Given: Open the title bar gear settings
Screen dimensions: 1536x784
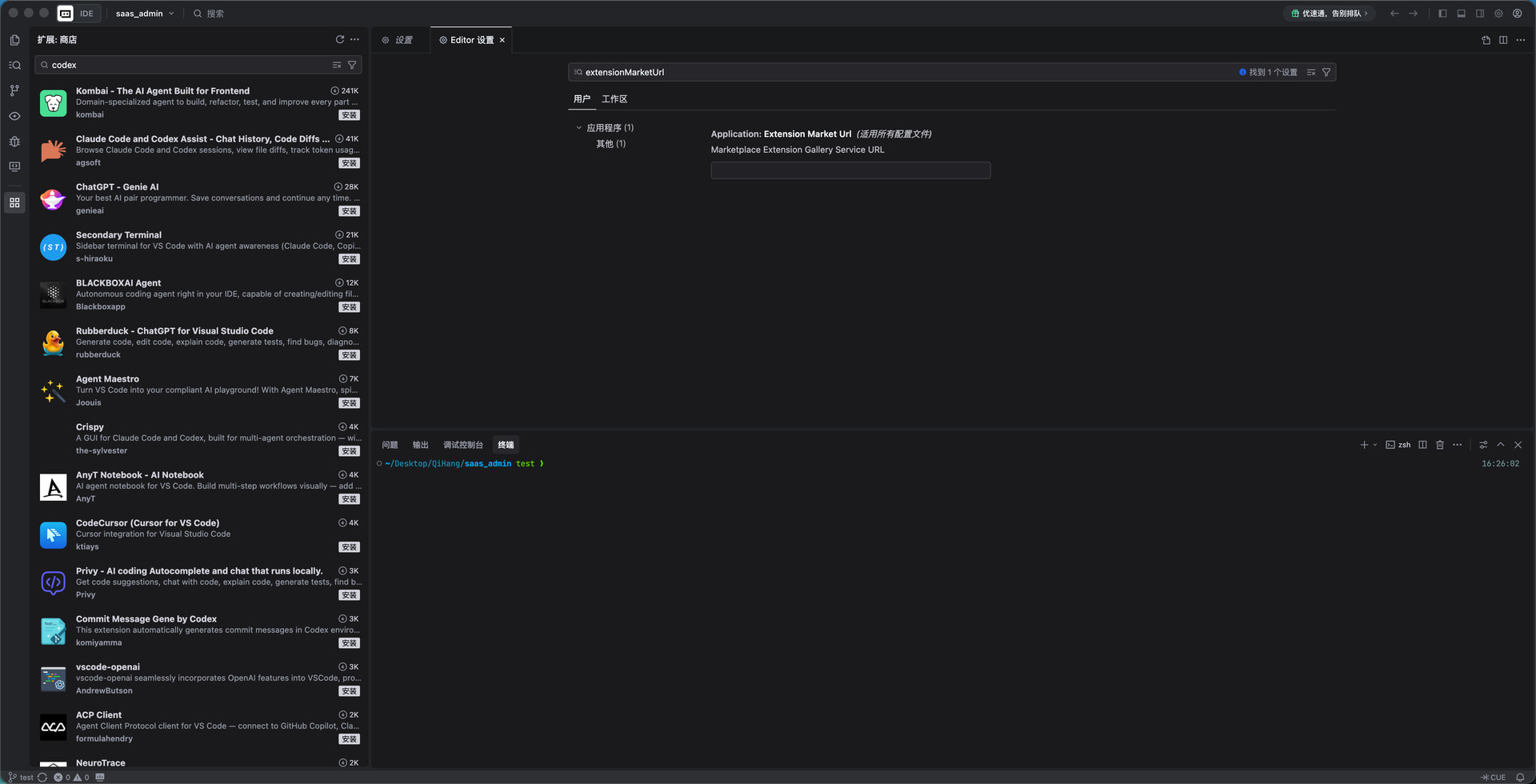Looking at the screenshot, I should pos(1498,14).
